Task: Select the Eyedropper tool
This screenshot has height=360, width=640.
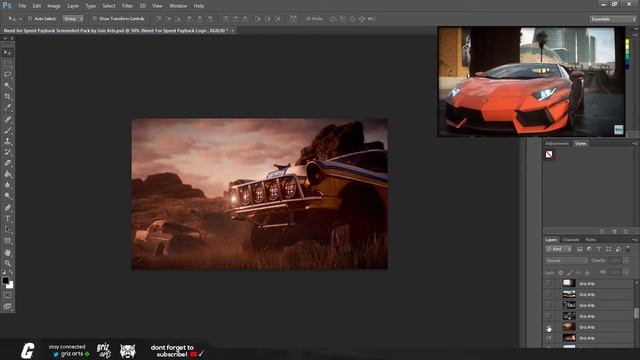Action: 7,108
